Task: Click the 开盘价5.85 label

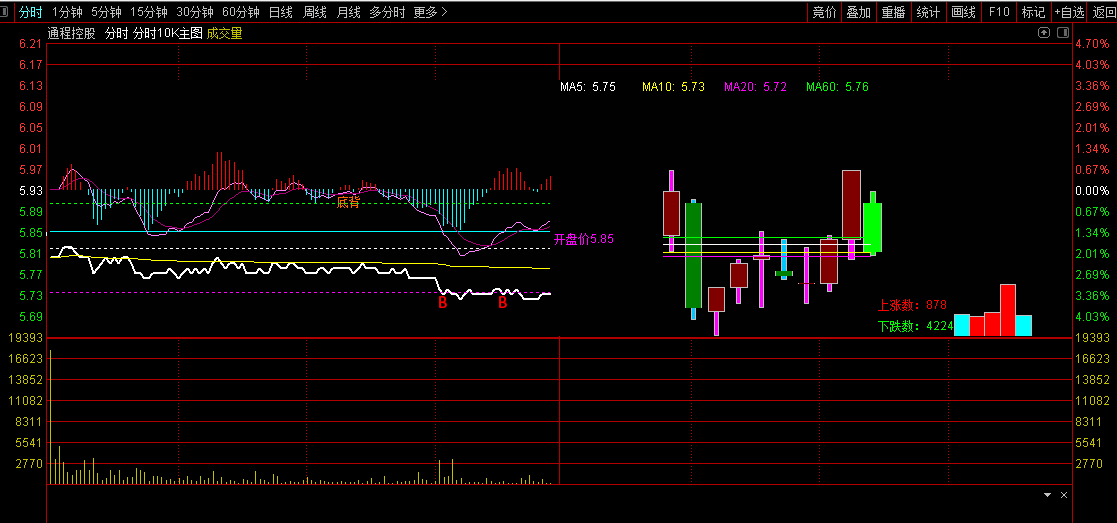Action: (583, 239)
